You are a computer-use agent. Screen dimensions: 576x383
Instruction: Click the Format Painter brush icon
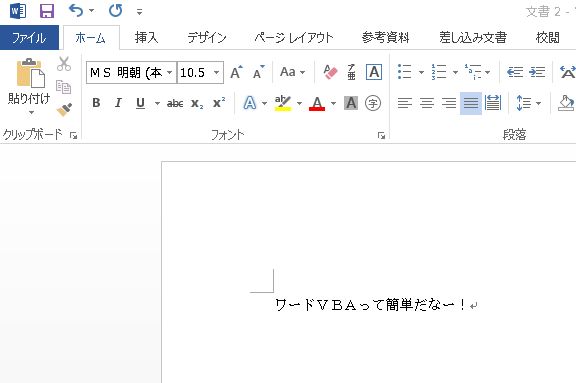pyautogui.click(x=64, y=109)
